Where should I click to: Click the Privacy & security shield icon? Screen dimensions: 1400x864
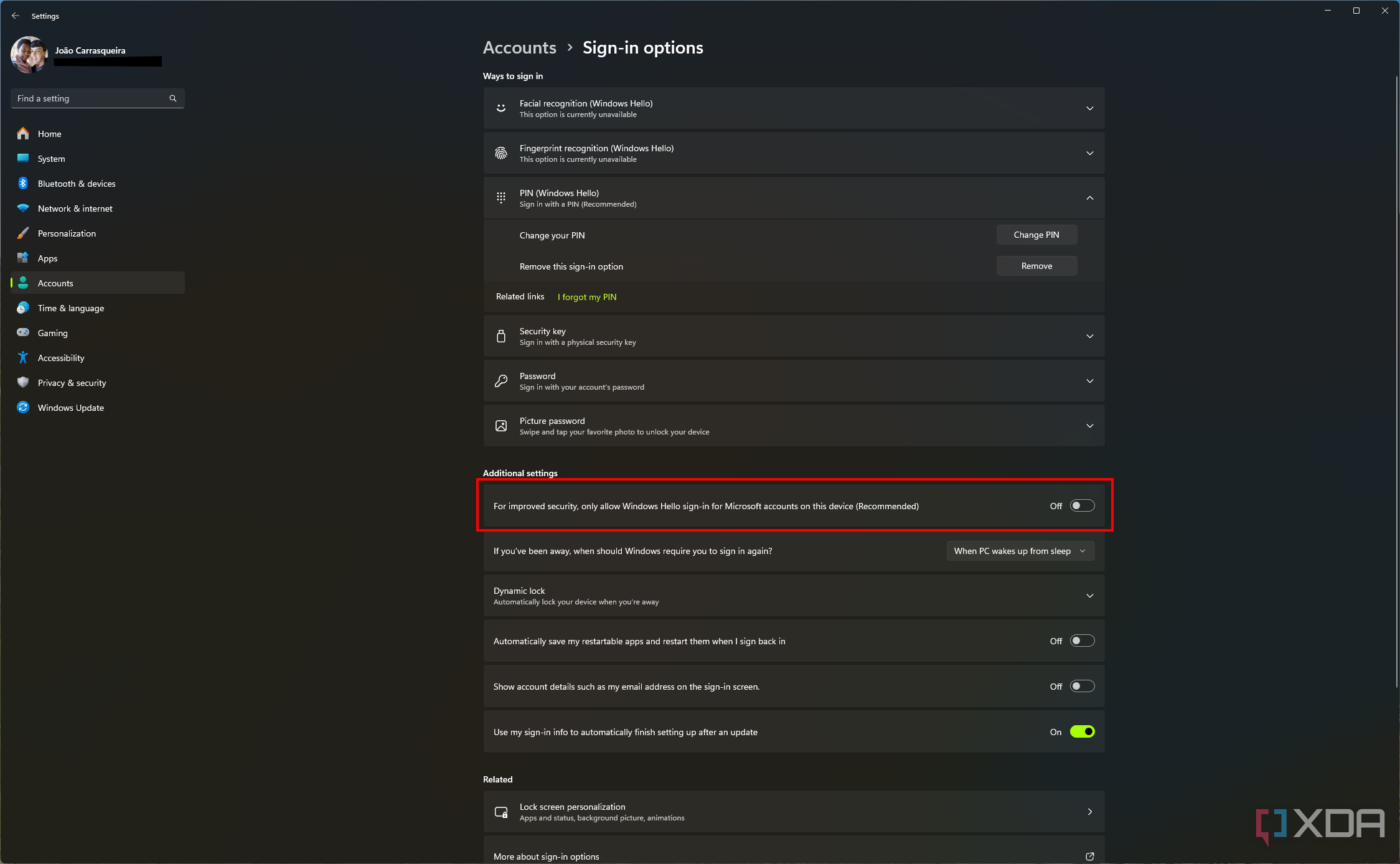23,382
